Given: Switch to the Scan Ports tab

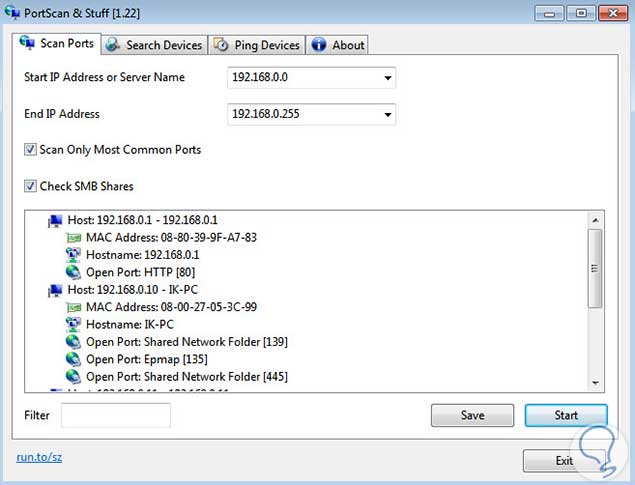Looking at the screenshot, I should coord(57,43).
